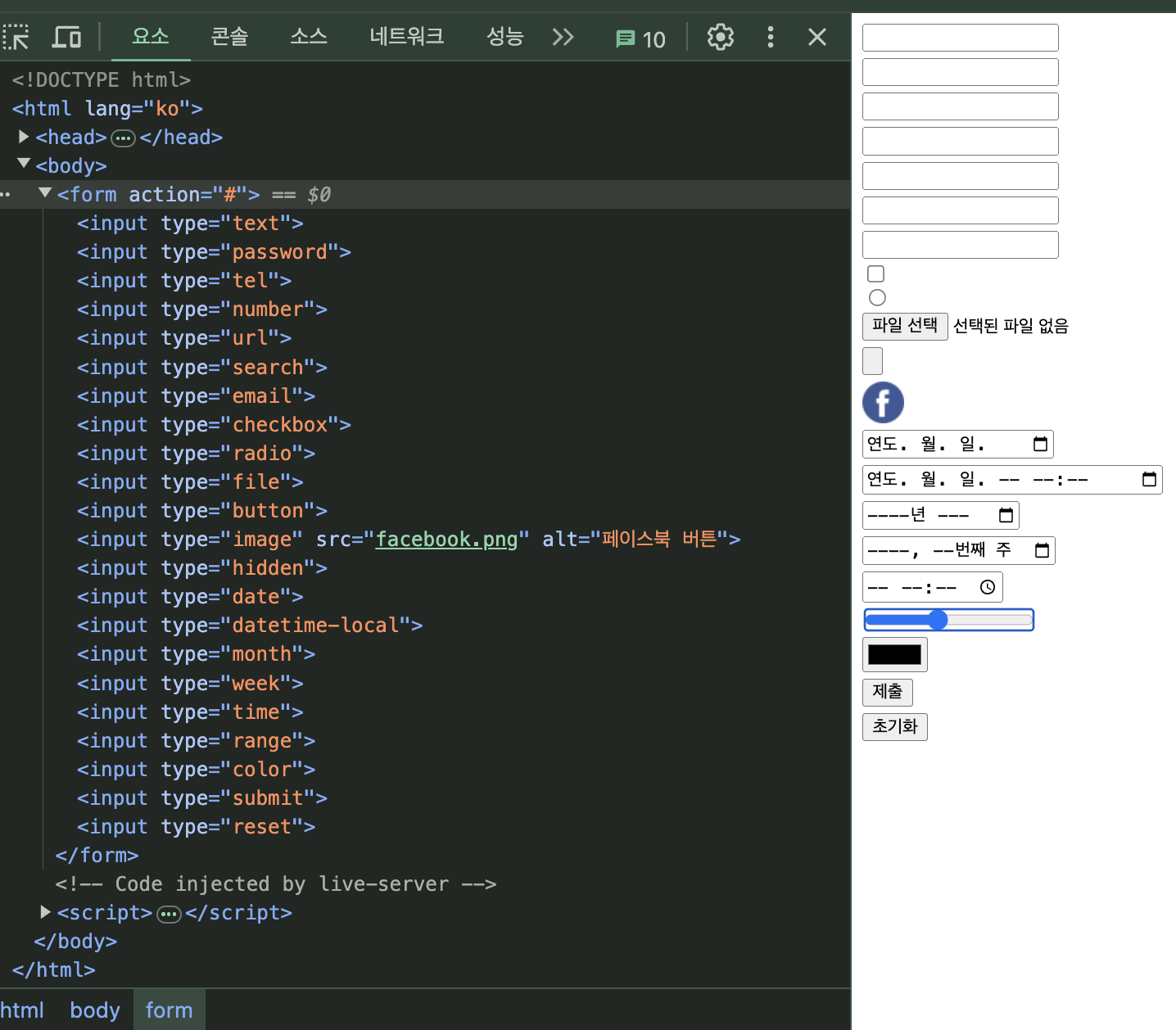Screen dimensions: 1176x1030
Task: Click the Facebook image button
Action: pos(883,402)
